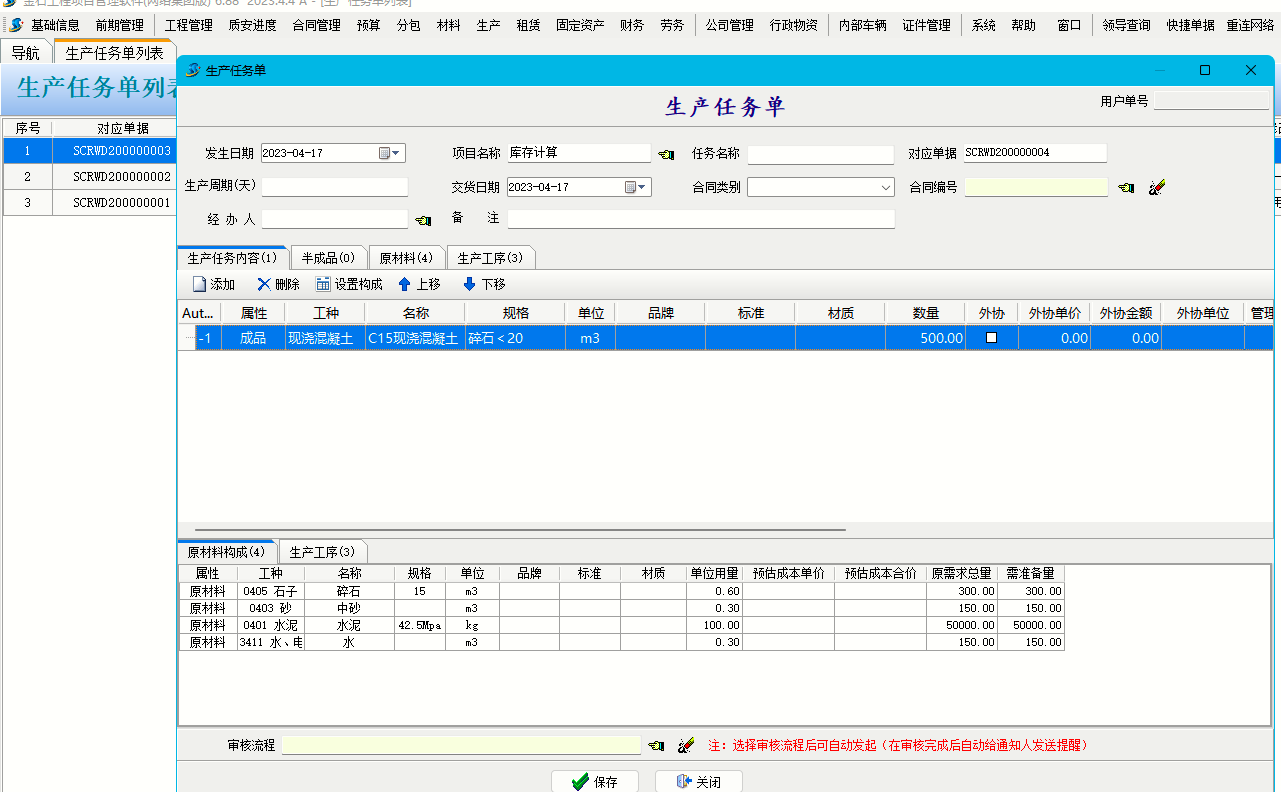Open the 材料 menu in menu bar
Image resolution: width=1281 pixels, height=792 pixels.
click(x=449, y=25)
